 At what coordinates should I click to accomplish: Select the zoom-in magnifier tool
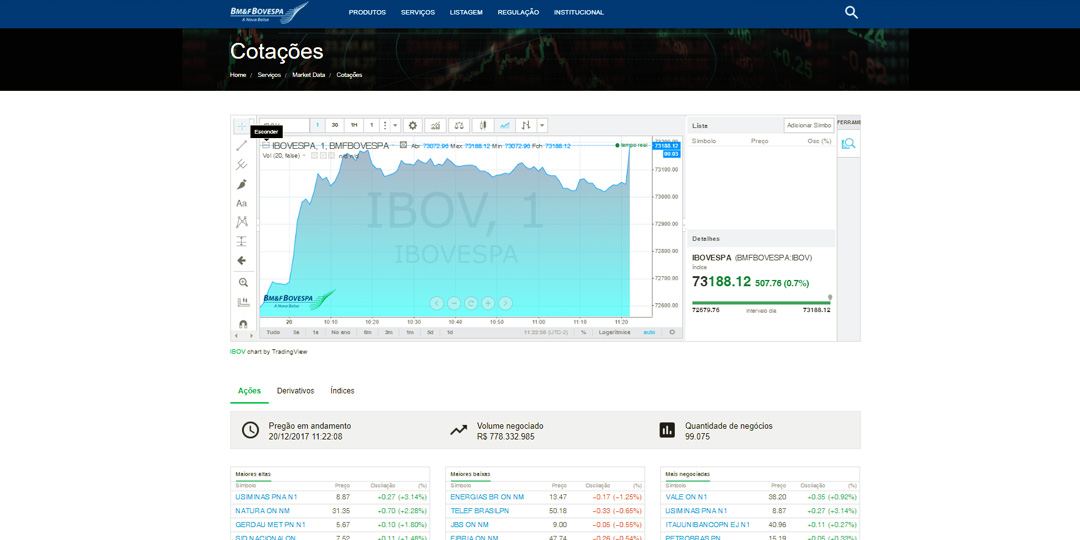(242, 282)
